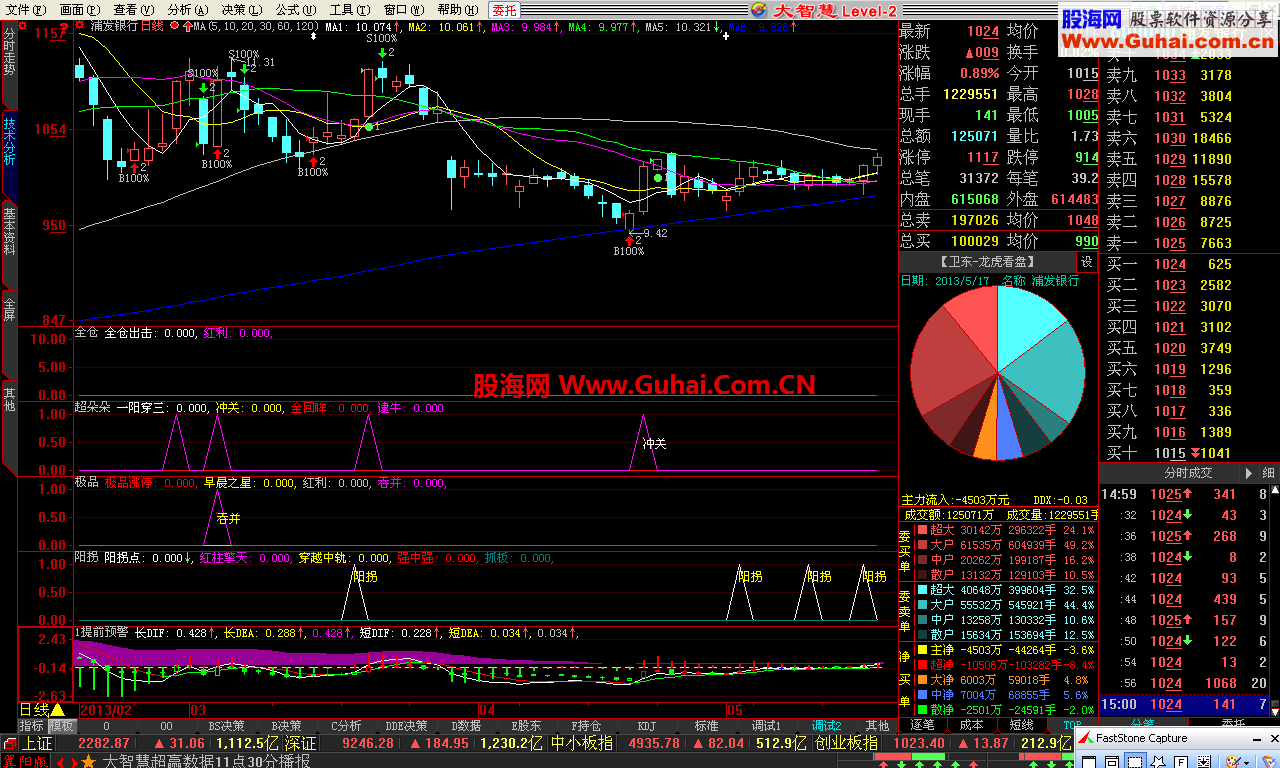Viewport: 1280px width, 768px height.
Task: Click the FastStone Capture window title bar
Action: 1178,739
